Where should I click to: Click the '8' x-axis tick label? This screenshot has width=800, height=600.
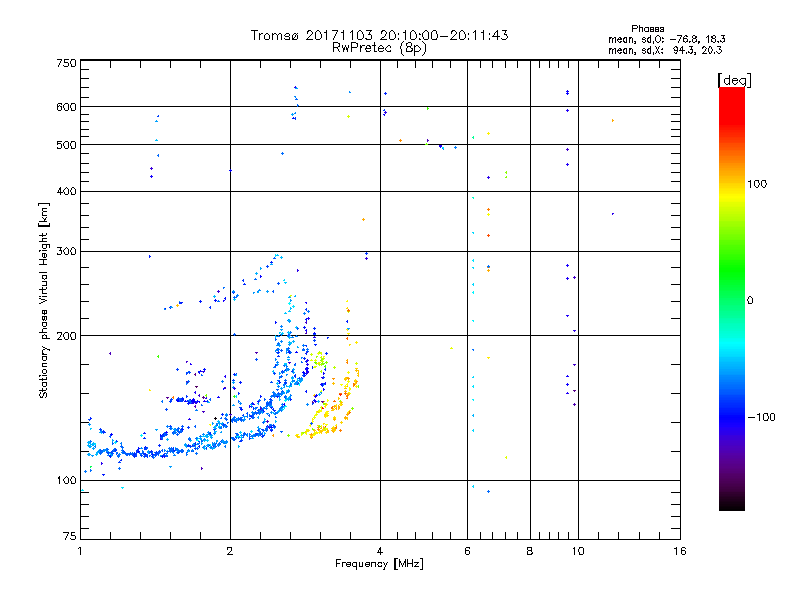(x=530, y=551)
